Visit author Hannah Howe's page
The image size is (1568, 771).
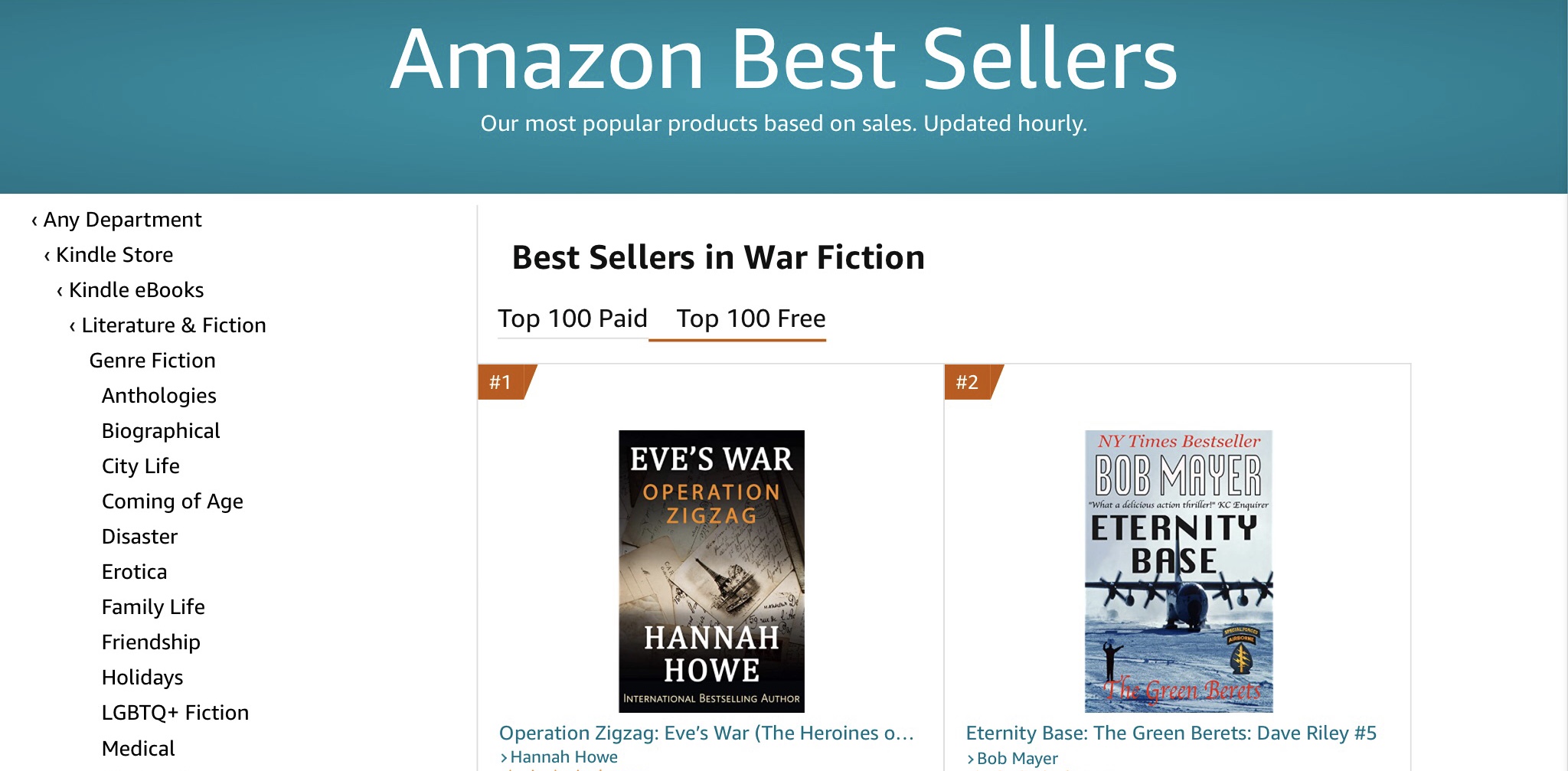(x=563, y=757)
